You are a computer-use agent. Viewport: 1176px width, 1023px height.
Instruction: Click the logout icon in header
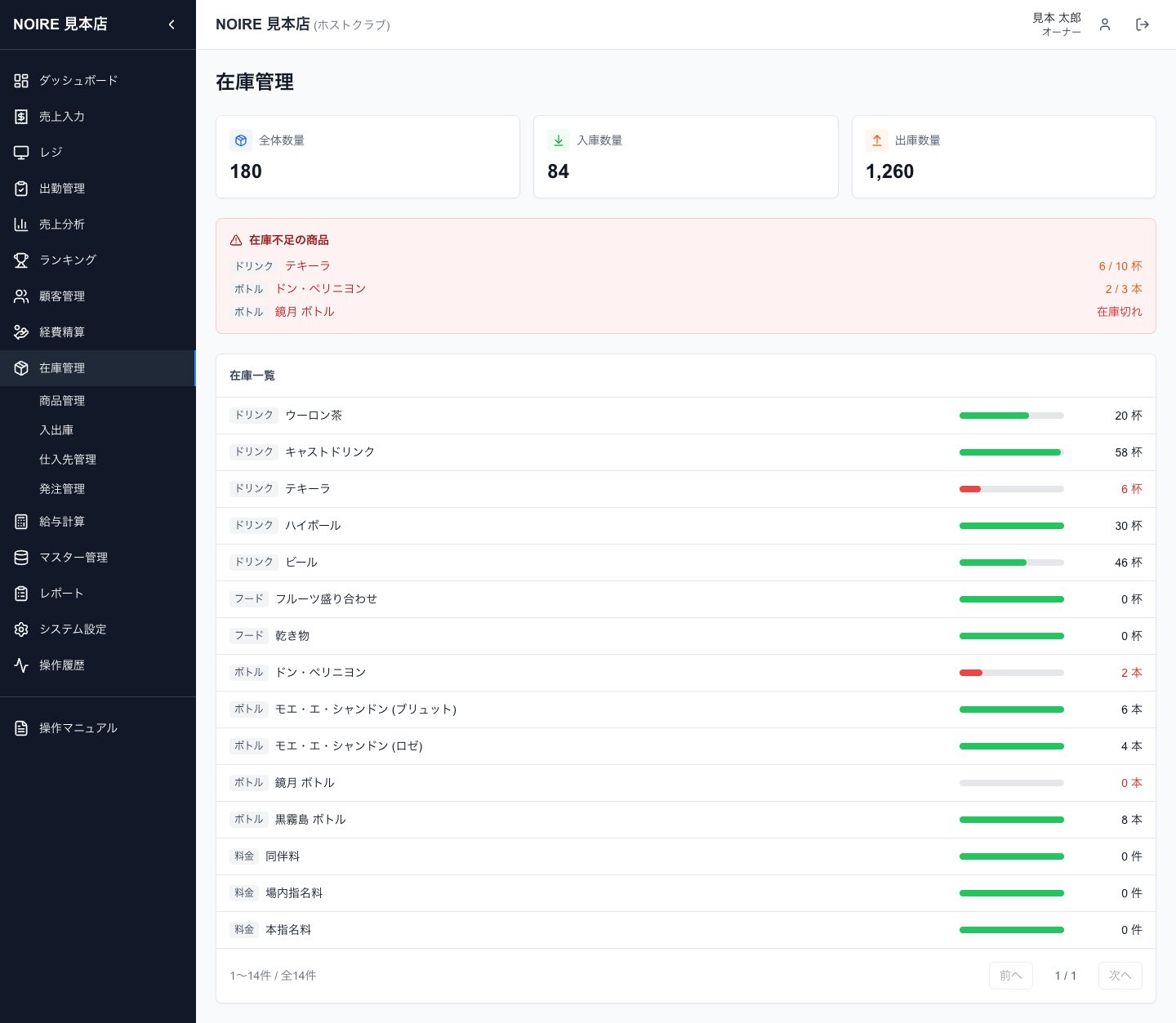1143,24
